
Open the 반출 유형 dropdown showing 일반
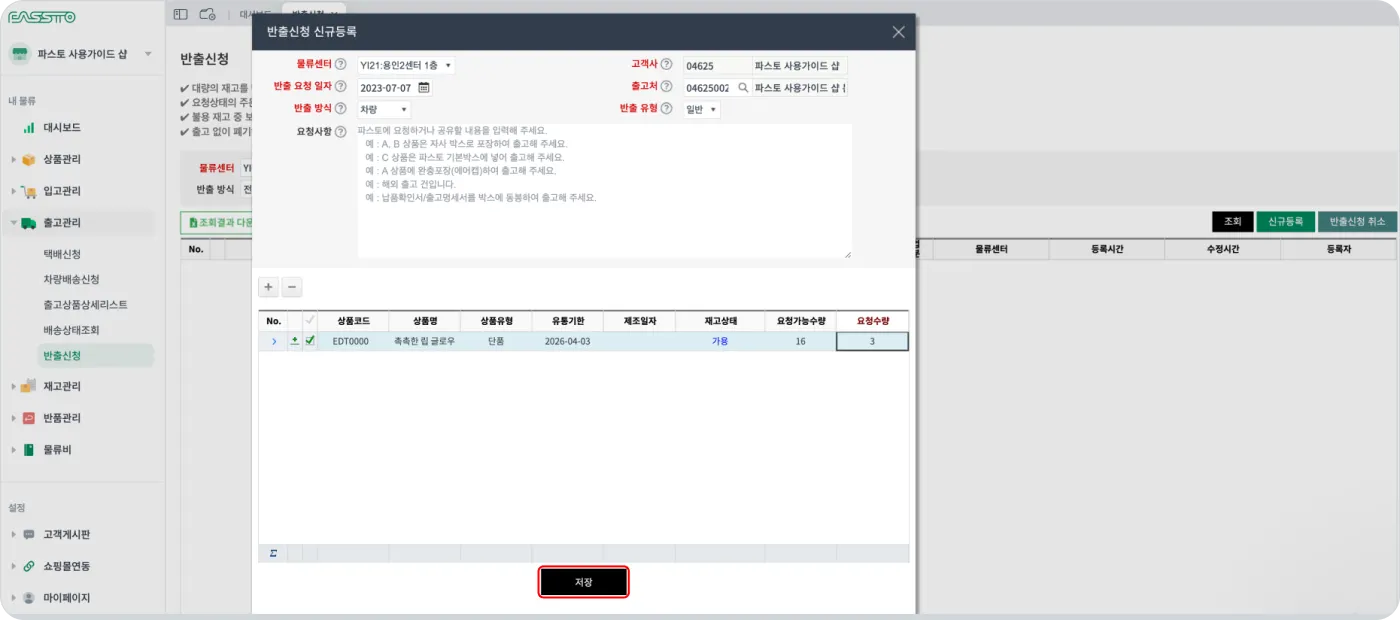click(702, 109)
